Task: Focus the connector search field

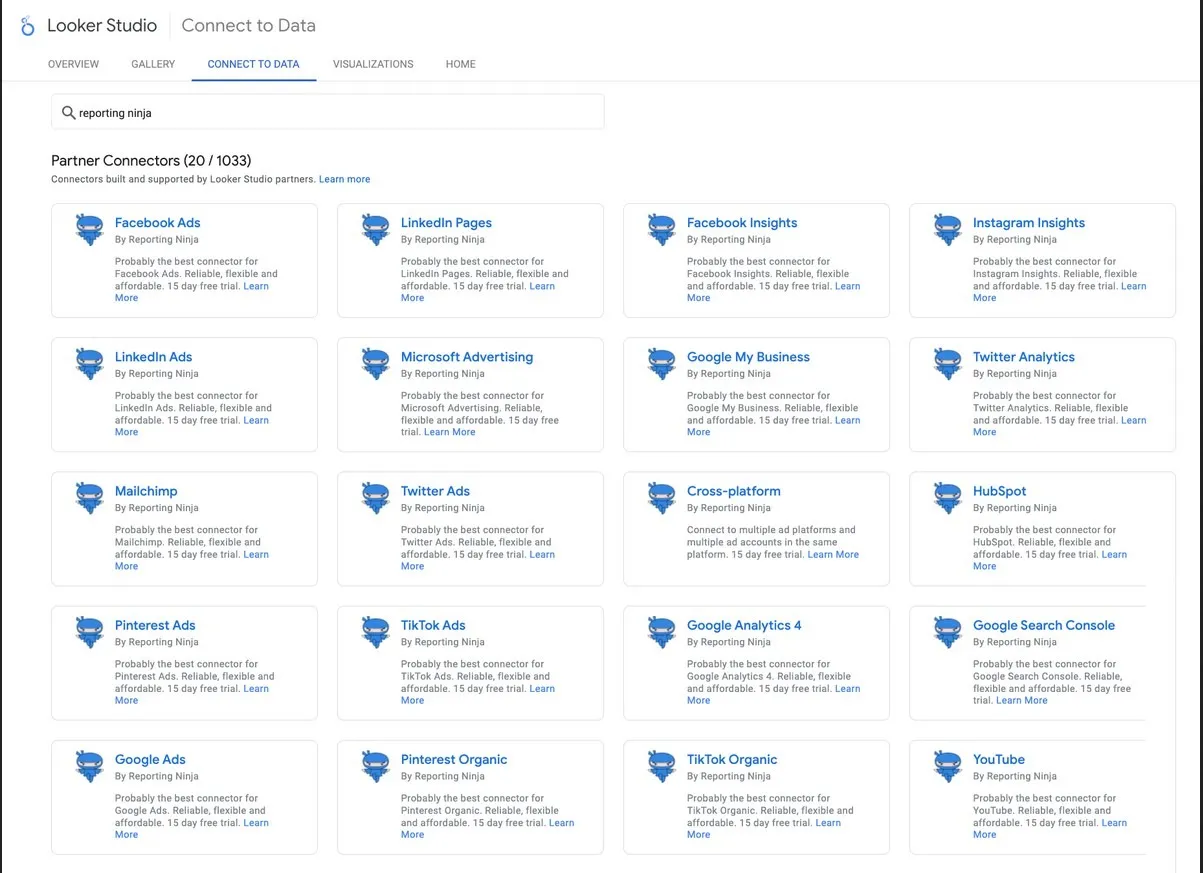Action: (328, 112)
